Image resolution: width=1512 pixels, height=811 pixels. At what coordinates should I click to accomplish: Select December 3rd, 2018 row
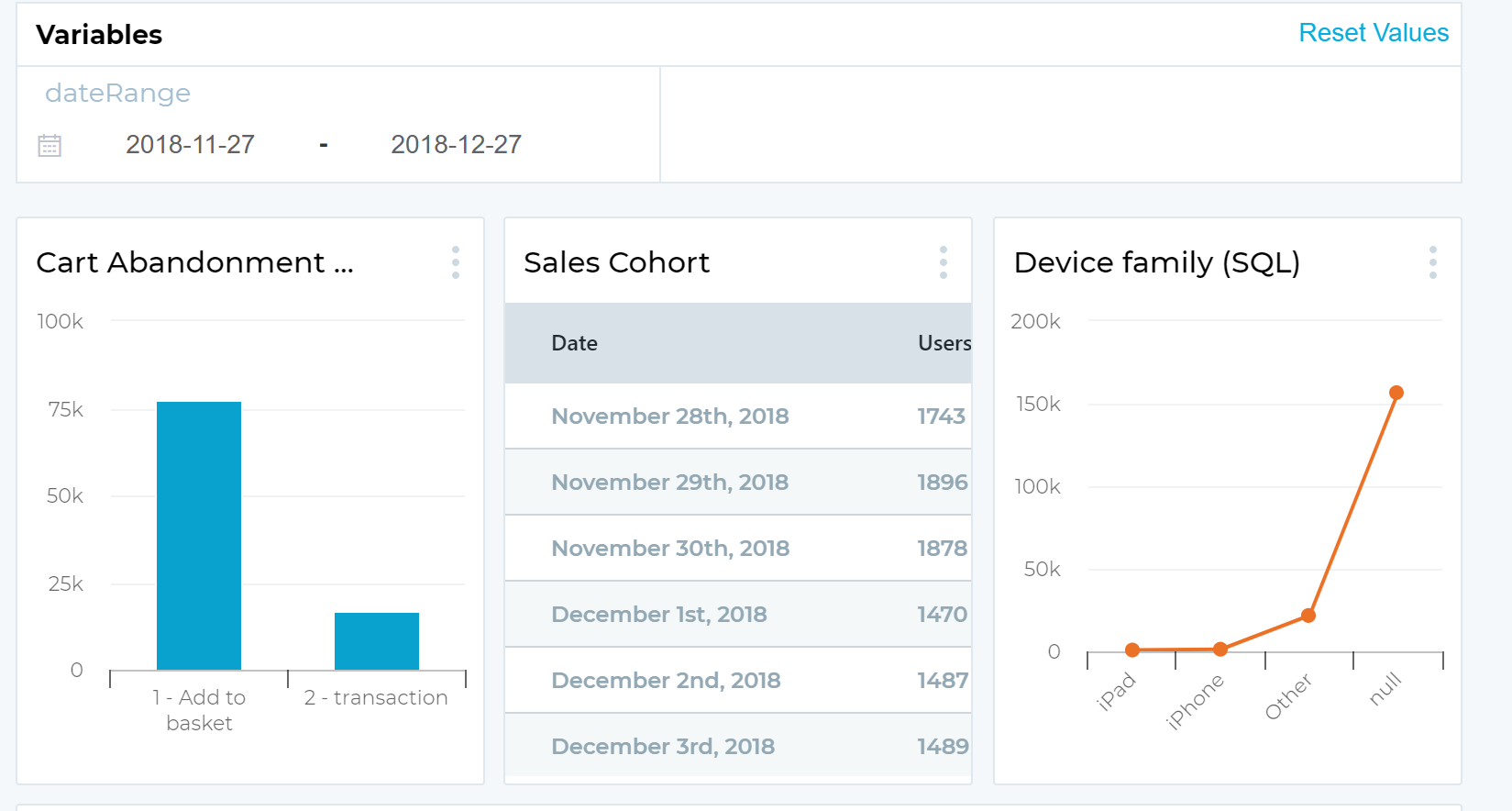pos(663,747)
